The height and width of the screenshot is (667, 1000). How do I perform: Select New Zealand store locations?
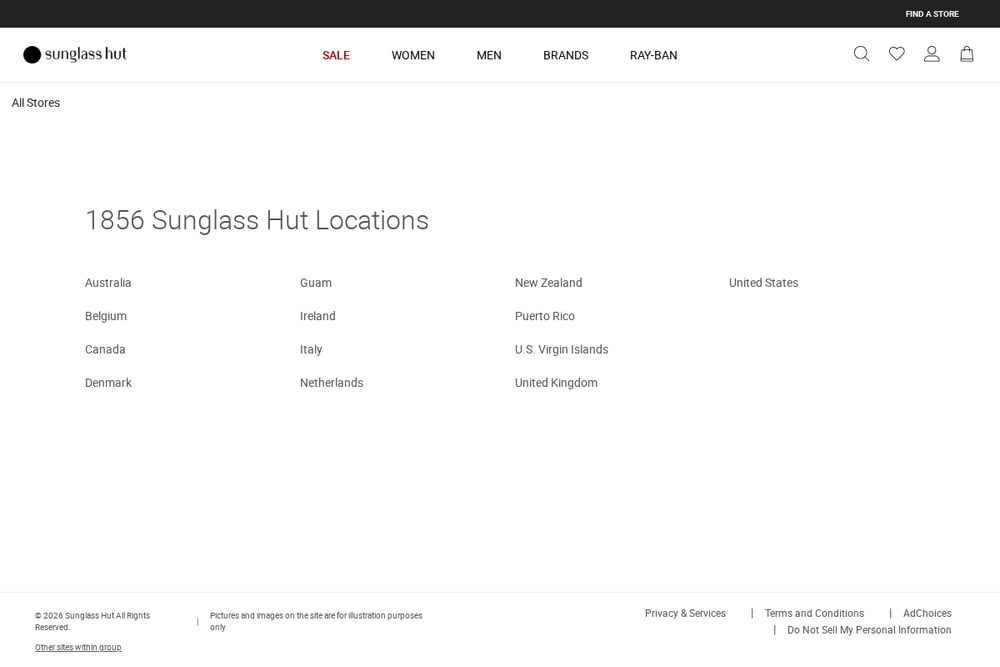(548, 282)
